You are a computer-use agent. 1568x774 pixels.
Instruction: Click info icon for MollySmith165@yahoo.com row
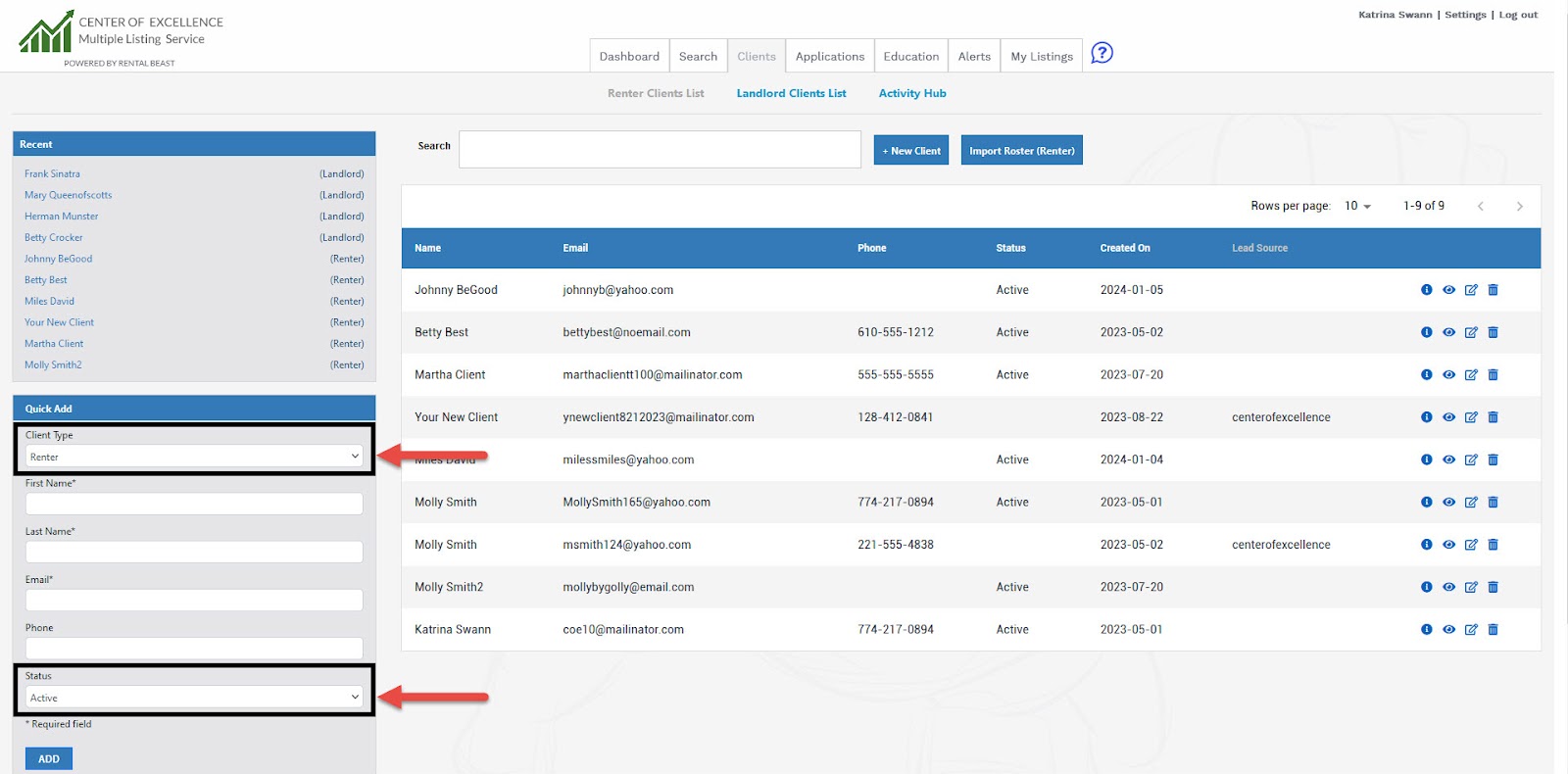pos(1427,502)
